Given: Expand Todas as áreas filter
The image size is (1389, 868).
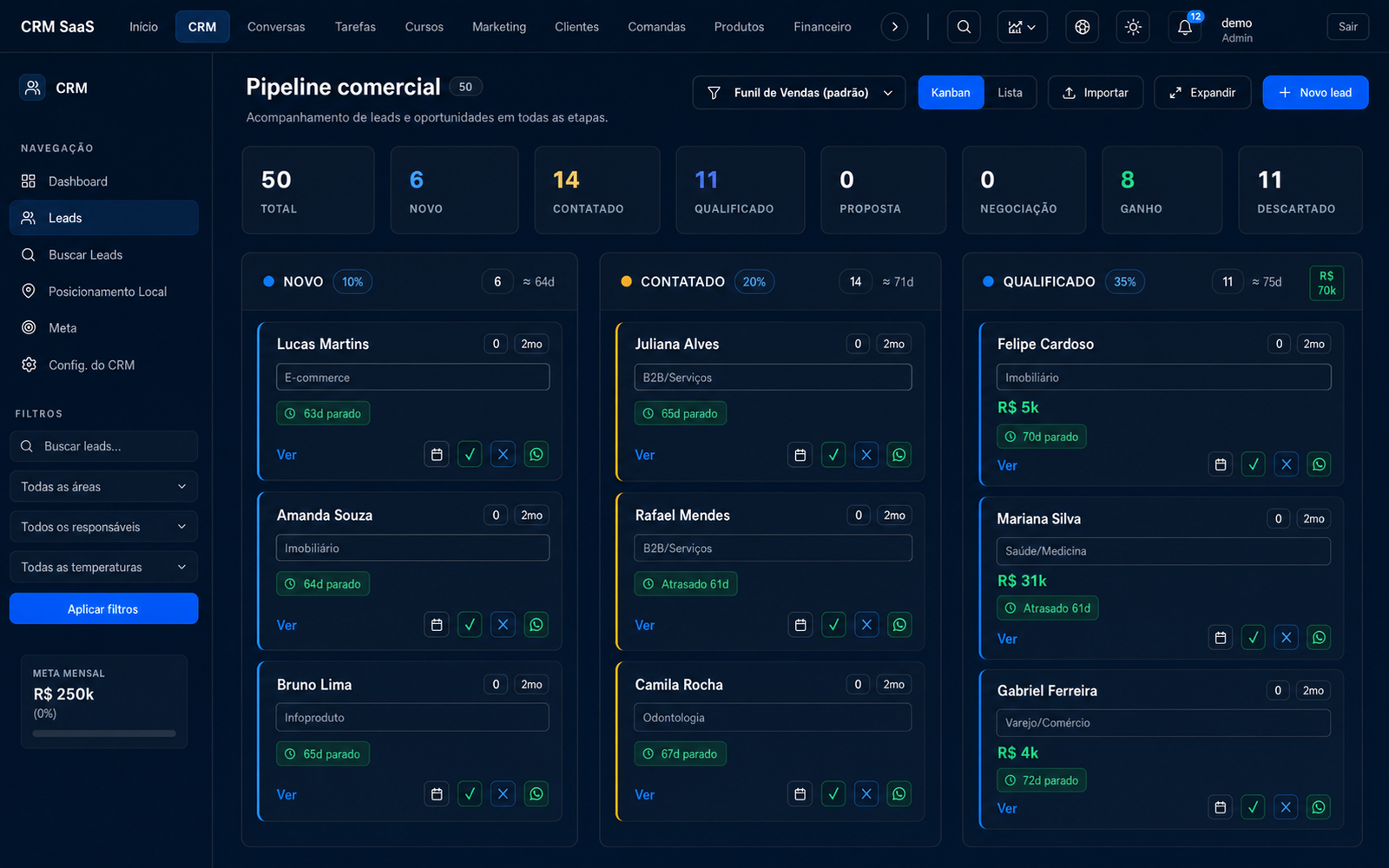Looking at the screenshot, I should click(103, 486).
